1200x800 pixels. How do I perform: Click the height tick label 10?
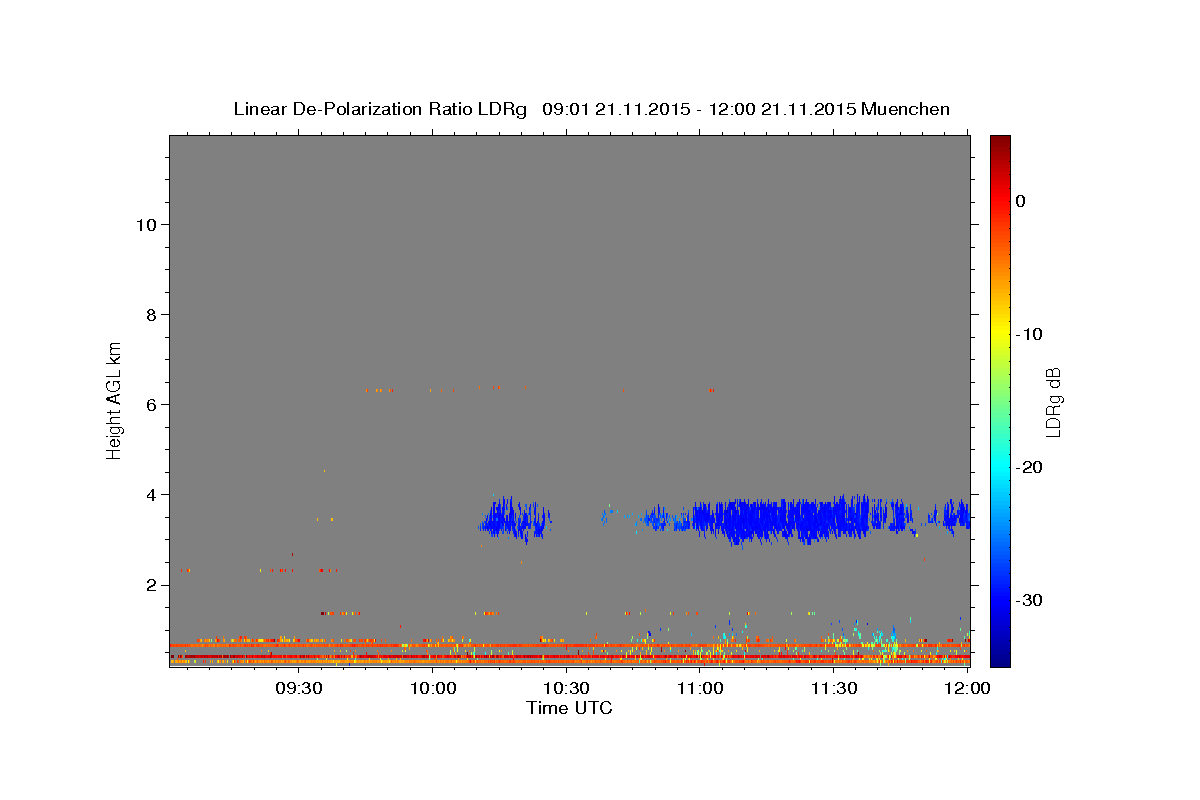pyautogui.click(x=147, y=225)
